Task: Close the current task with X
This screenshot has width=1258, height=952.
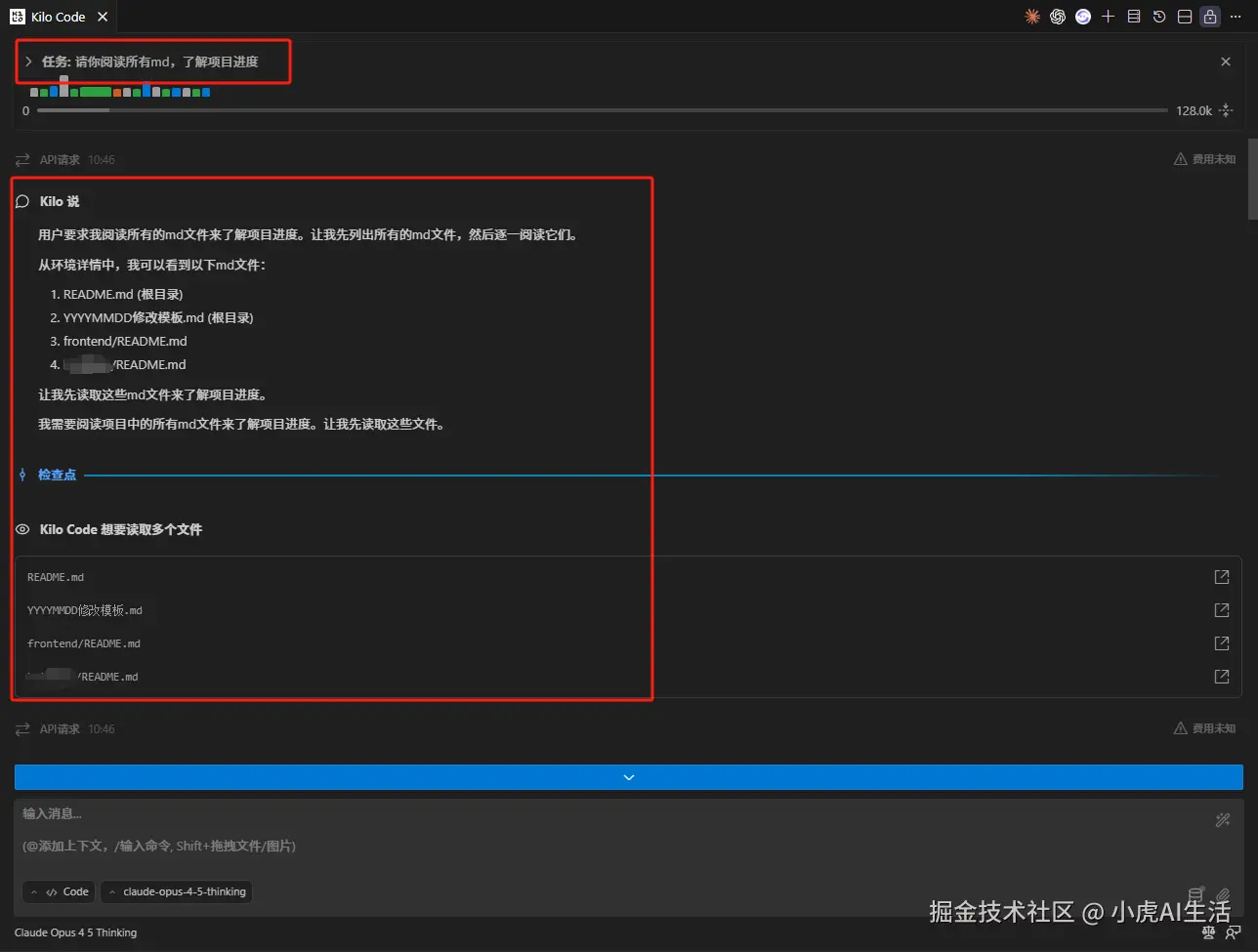Action: click(1226, 62)
